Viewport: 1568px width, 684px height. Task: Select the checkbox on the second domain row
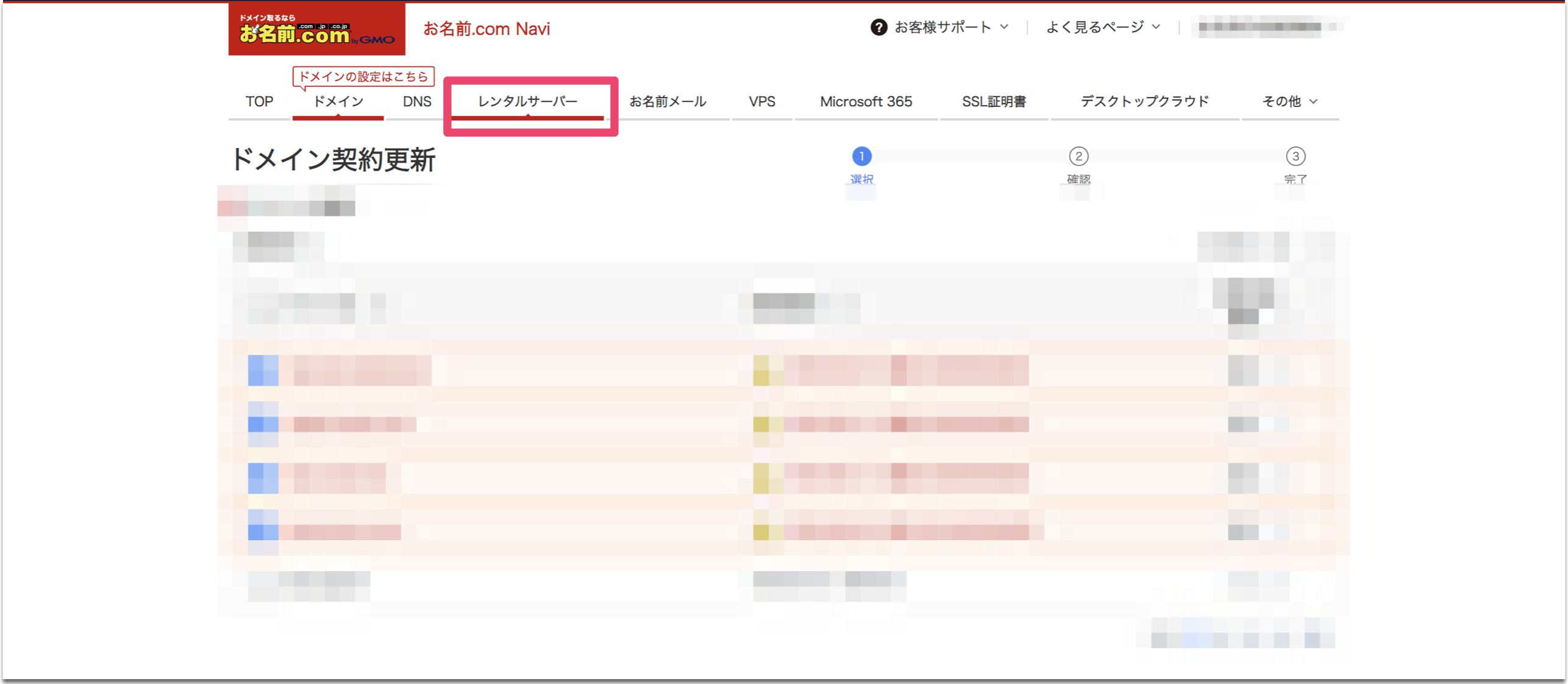point(262,424)
